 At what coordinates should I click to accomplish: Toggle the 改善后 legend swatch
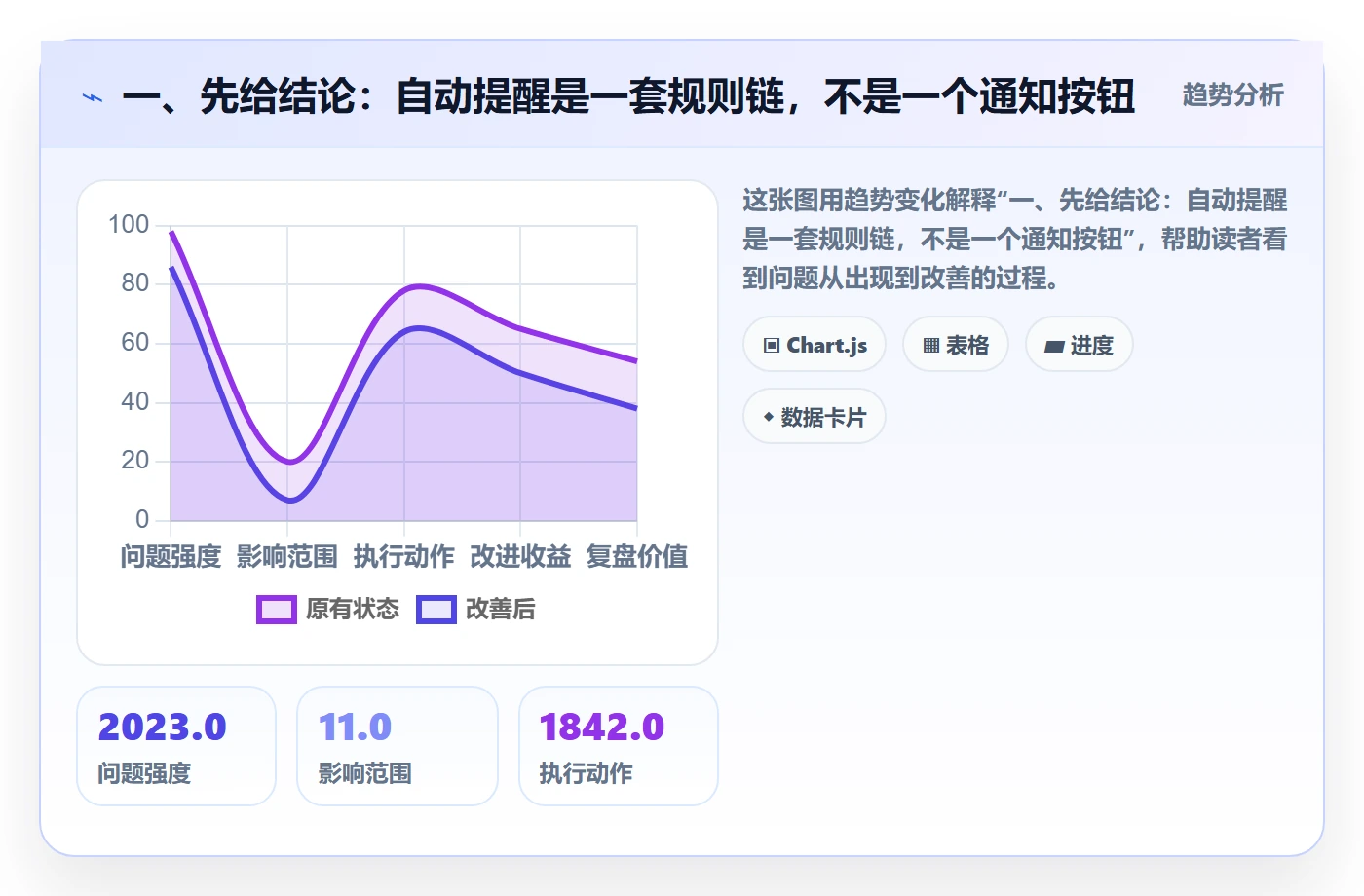click(436, 610)
